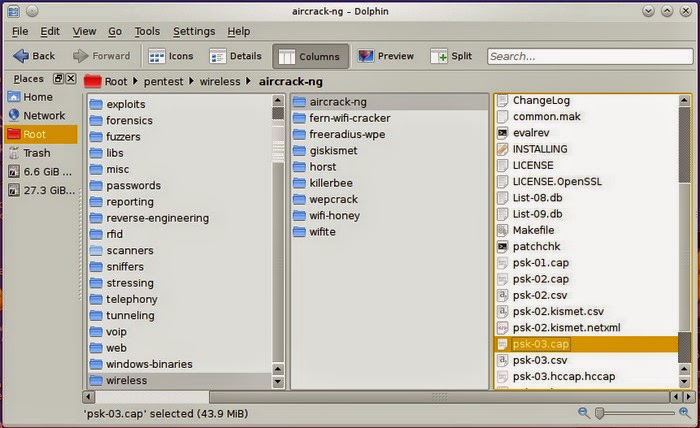
Task: Adjust the status bar zoom slider handle
Action: (x=600, y=414)
